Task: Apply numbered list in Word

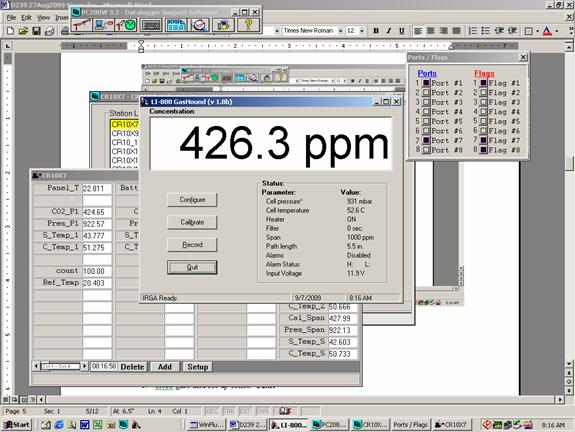Action: [473, 31]
